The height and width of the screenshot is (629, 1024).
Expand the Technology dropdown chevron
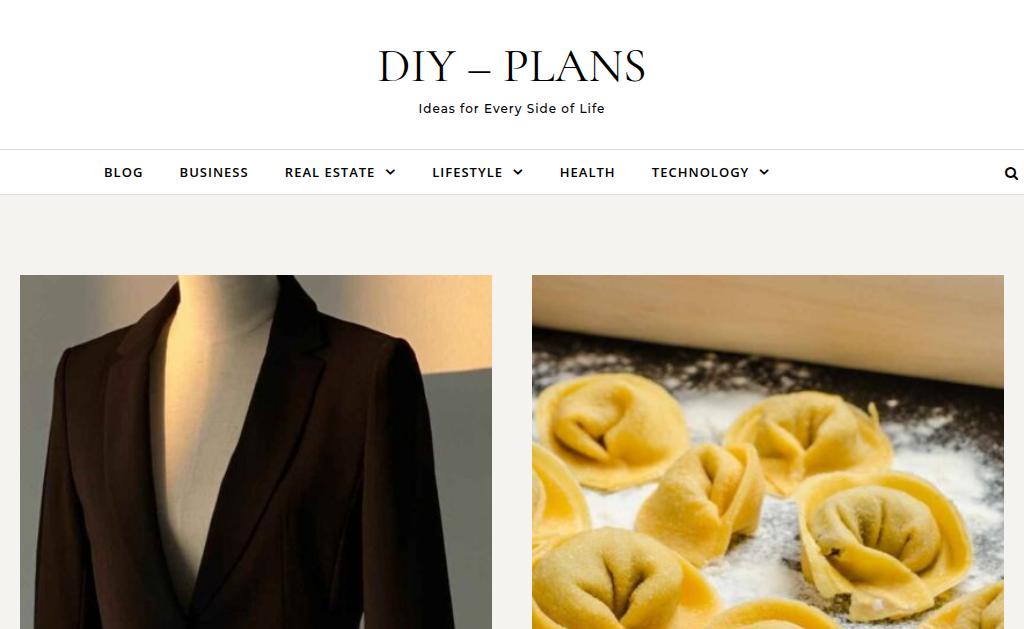(764, 172)
